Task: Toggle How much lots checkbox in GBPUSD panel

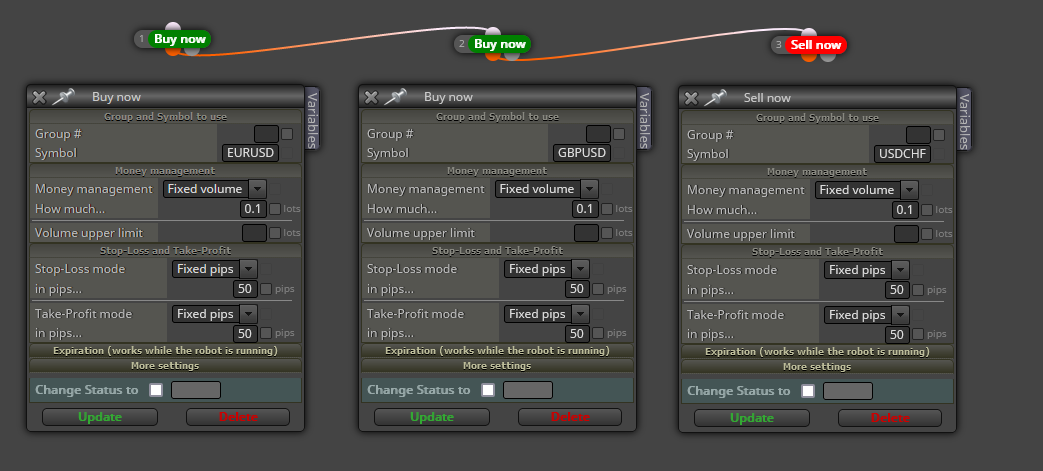Action: pos(607,209)
